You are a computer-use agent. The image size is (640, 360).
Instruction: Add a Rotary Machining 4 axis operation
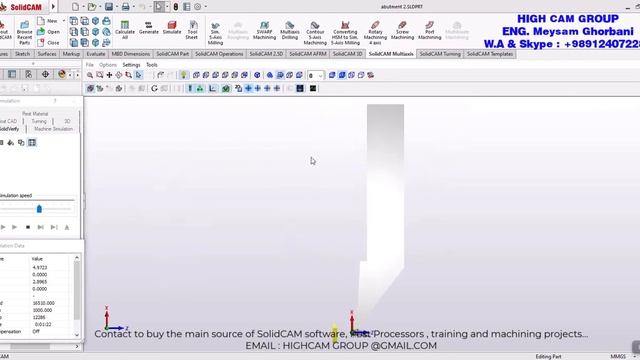[375, 33]
